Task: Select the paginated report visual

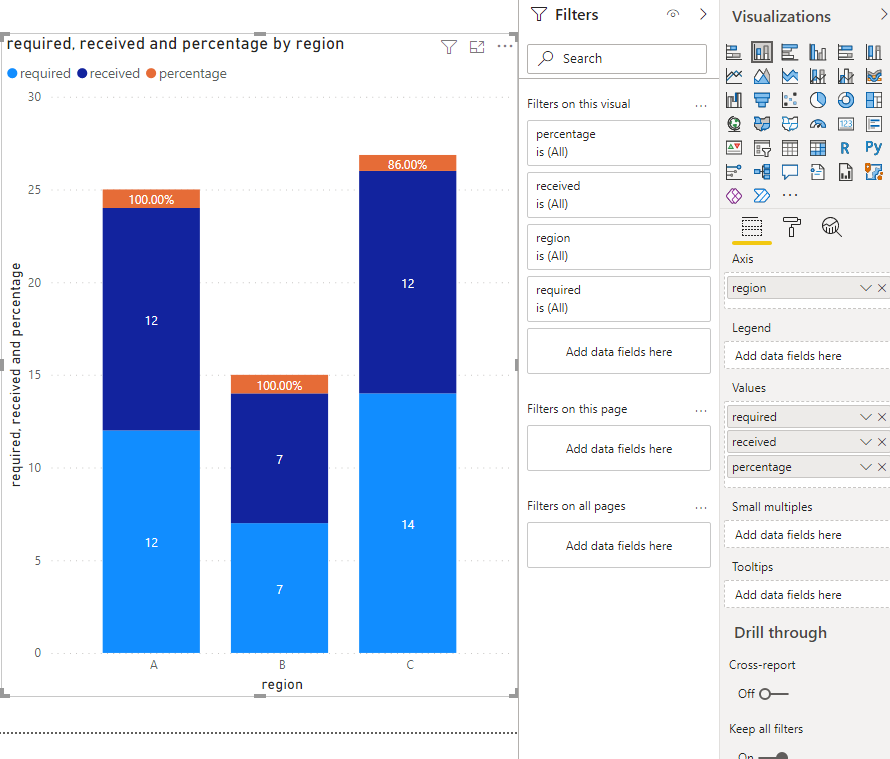Action: pos(846,171)
